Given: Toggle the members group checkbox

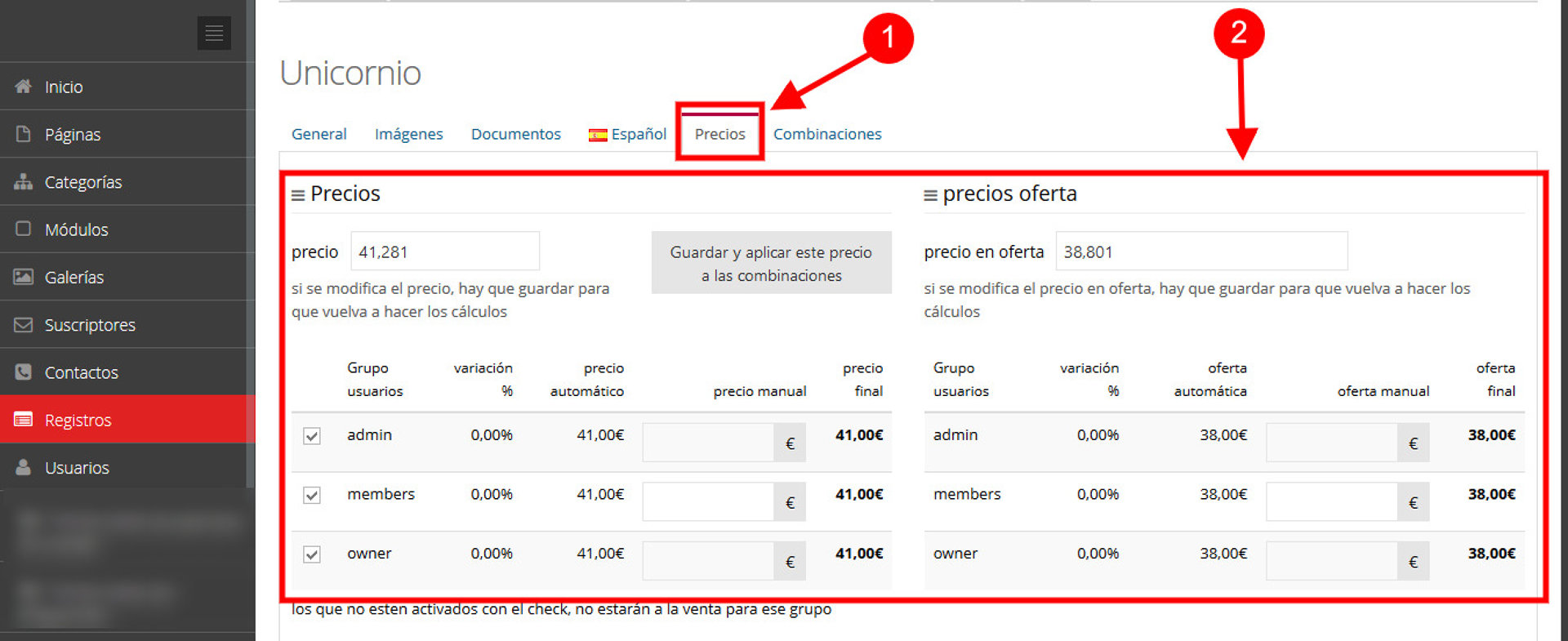Looking at the screenshot, I should tap(312, 495).
